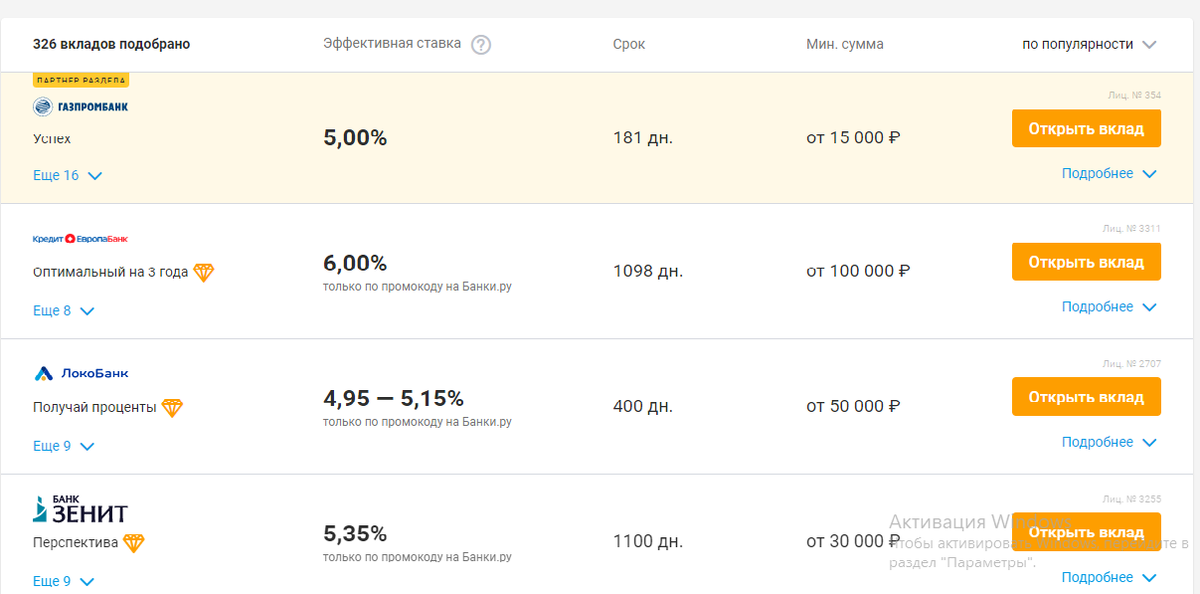Click Открыть вклад for Получай проценты

pyautogui.click(x=1086, y=397)
